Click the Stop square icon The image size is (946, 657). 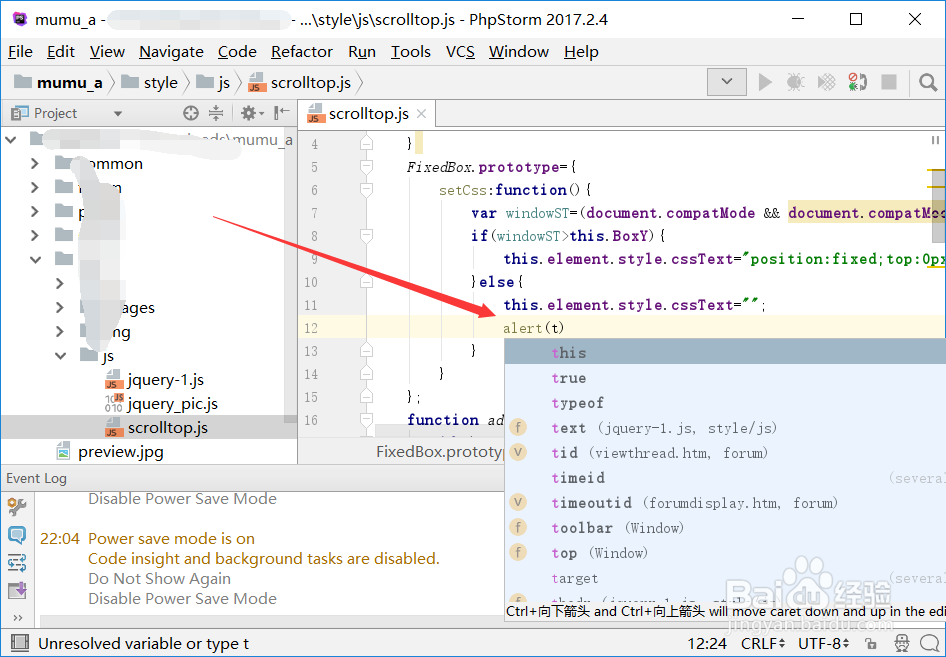[889, 82]
